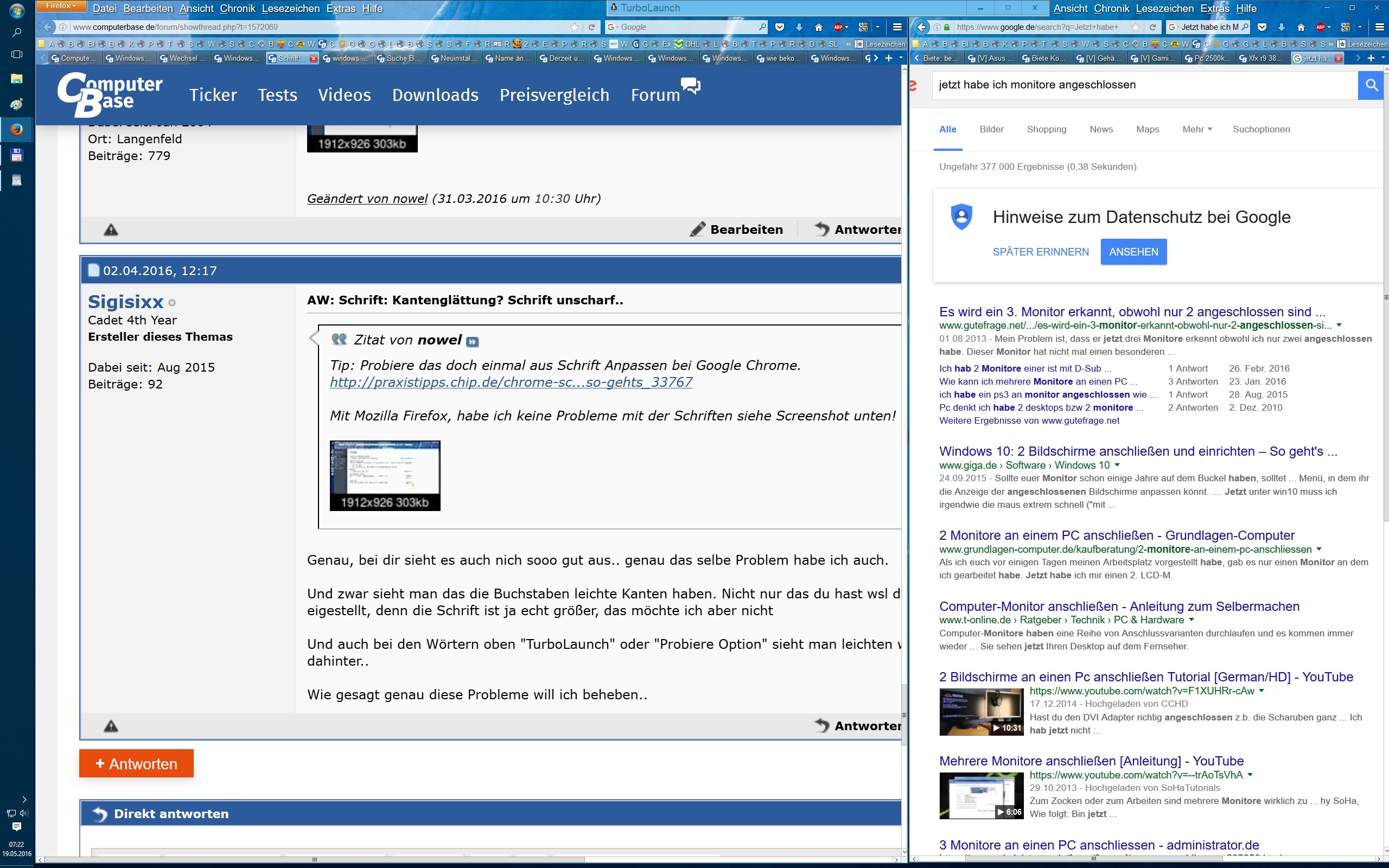Viewport: 1389px width, 868px height.
Task: Click the Adblock Plus icon in left window
Action: pos(839,27)
